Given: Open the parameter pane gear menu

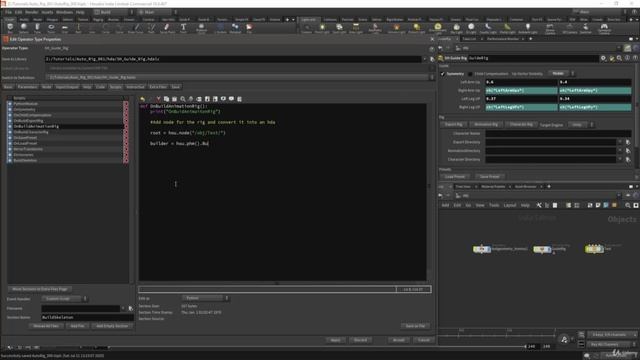Looking at the screenshot, I should [x=603, y=58].
